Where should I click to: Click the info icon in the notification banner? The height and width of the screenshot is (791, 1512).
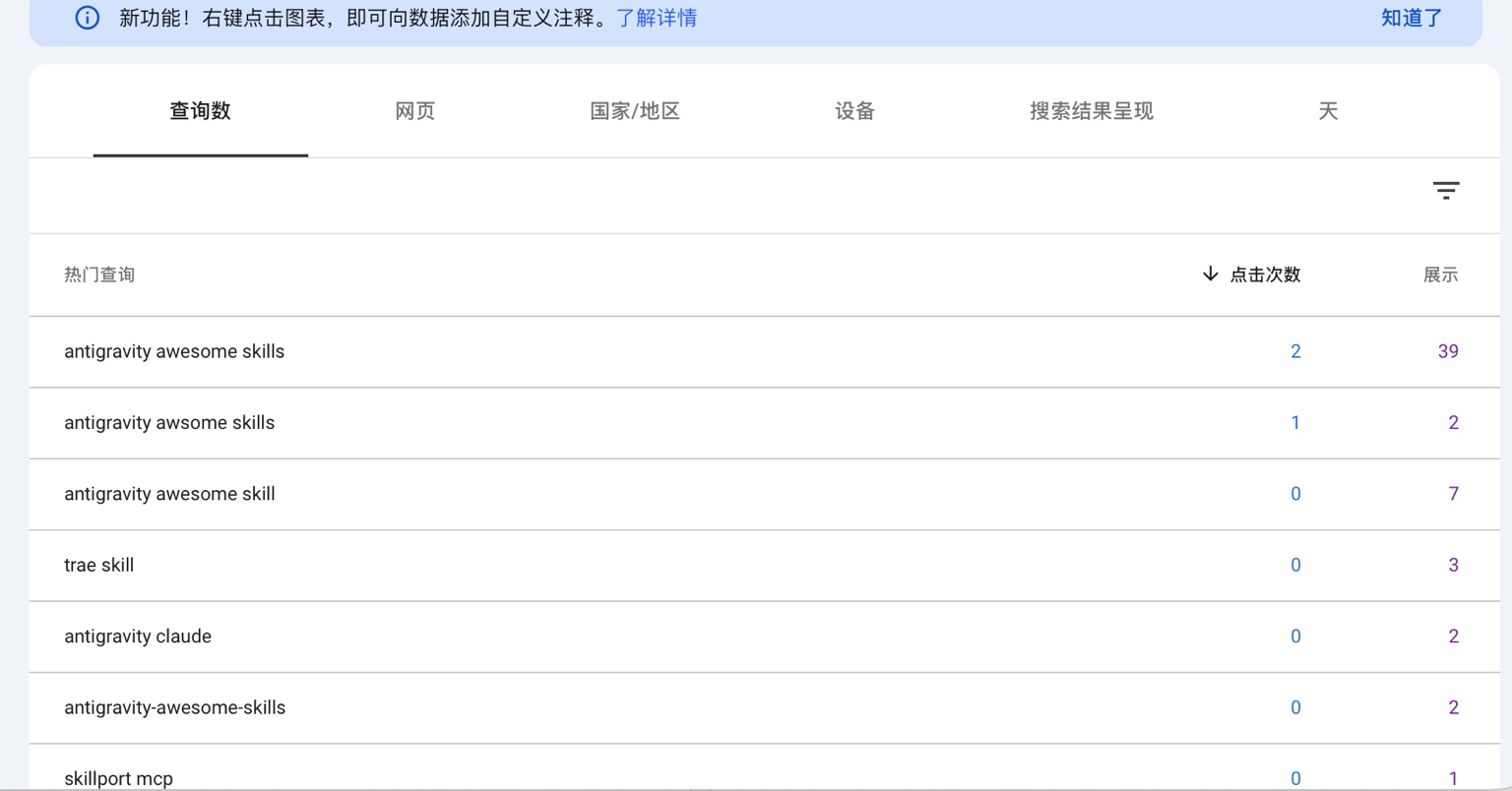(x=88, y=18)
